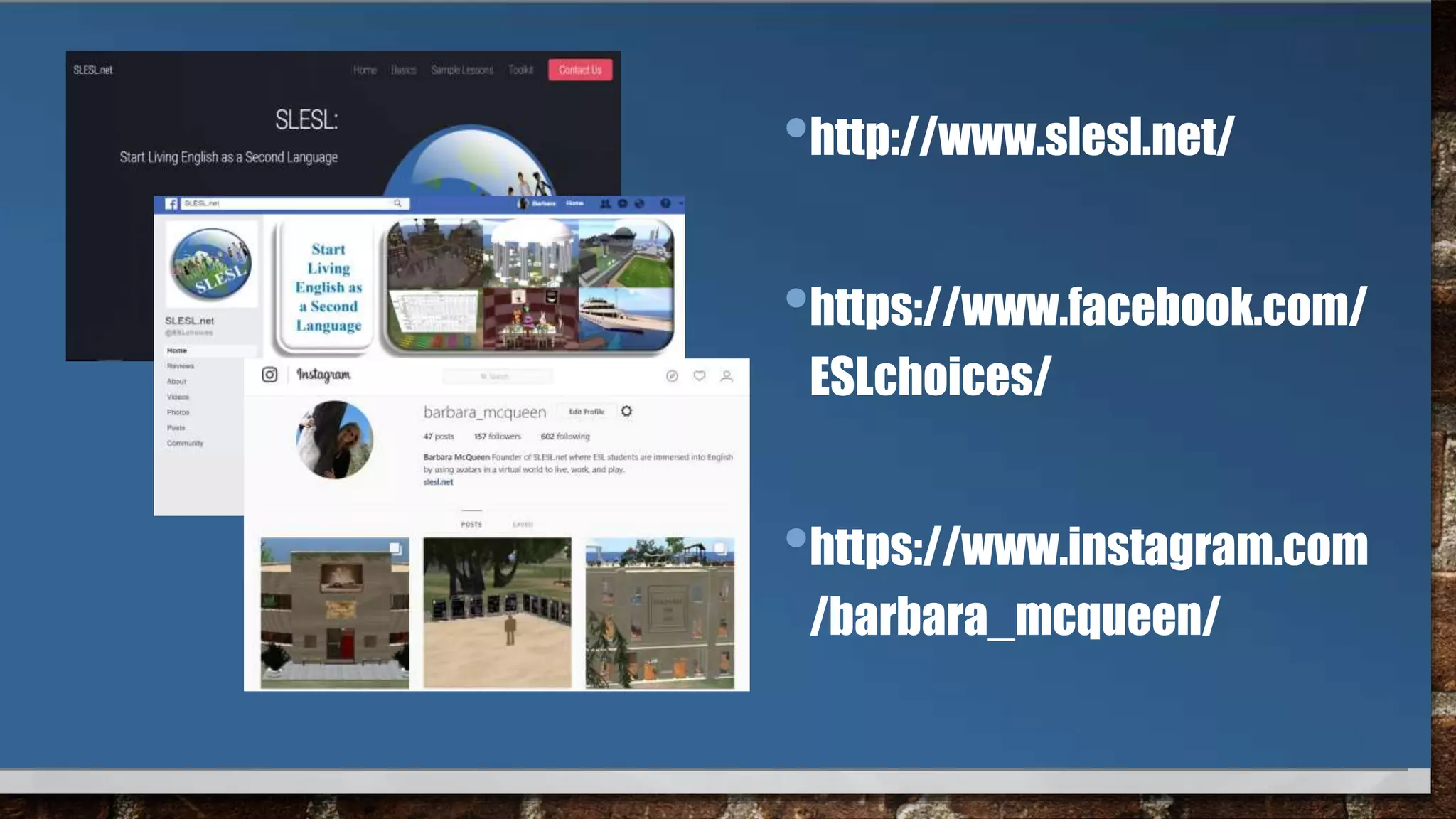Switch to Instagram SAVED tab
This screenshot has height=819, width=1456.
pyautogui.click(x=523, y=525)
